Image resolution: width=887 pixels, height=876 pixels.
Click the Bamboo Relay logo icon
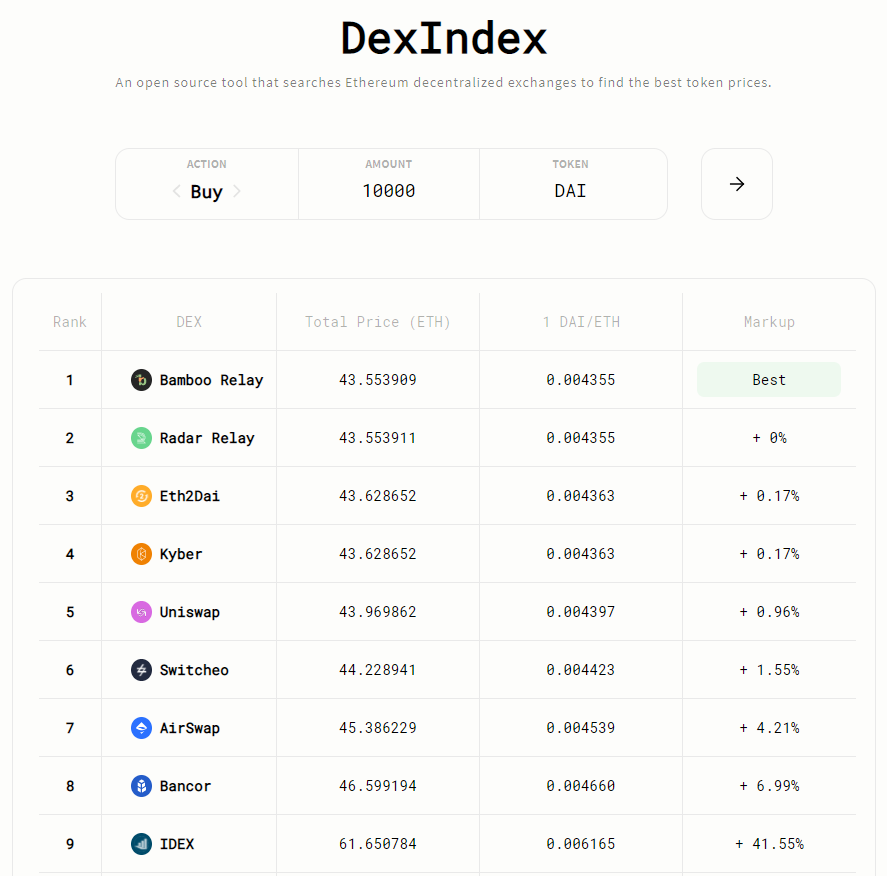tap(141, 380)
